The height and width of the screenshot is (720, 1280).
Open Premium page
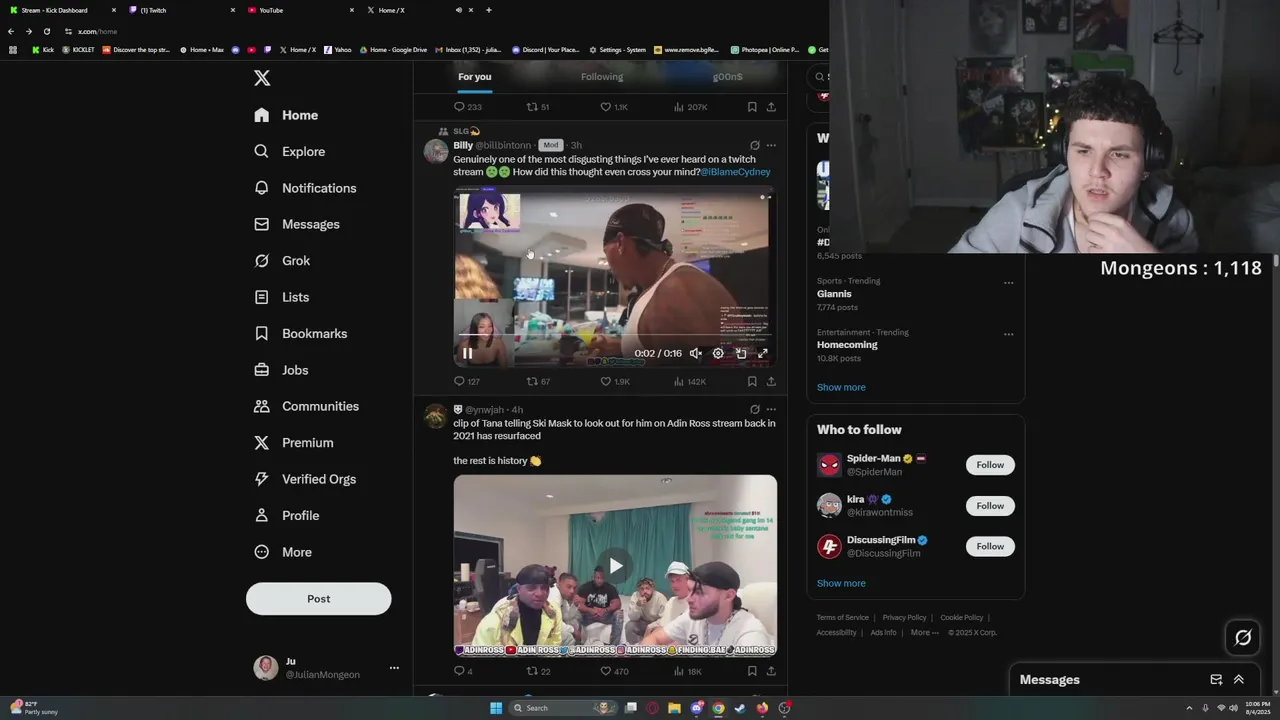click(294, 442)
